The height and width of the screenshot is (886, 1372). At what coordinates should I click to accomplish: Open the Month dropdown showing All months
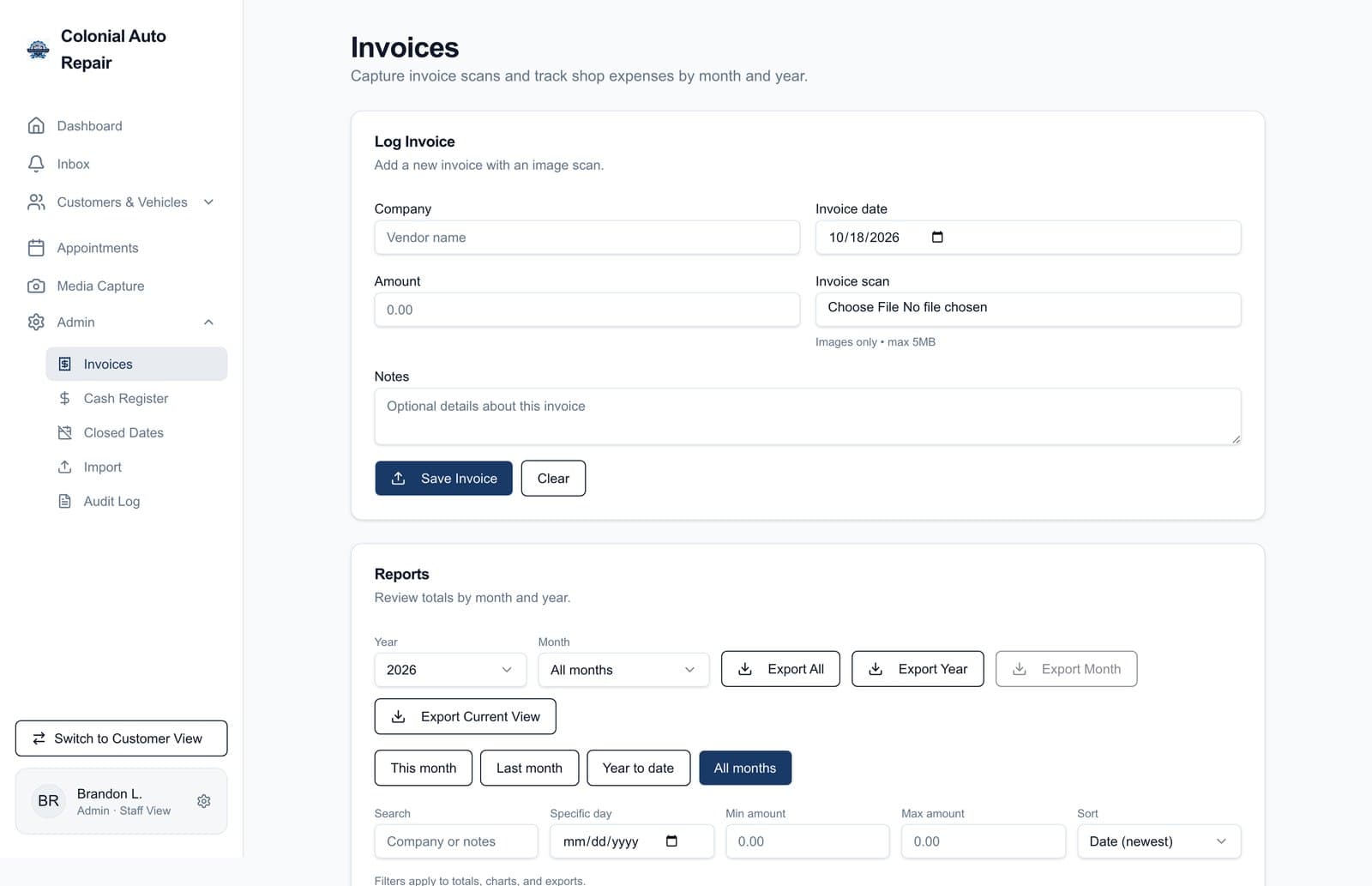623,670
